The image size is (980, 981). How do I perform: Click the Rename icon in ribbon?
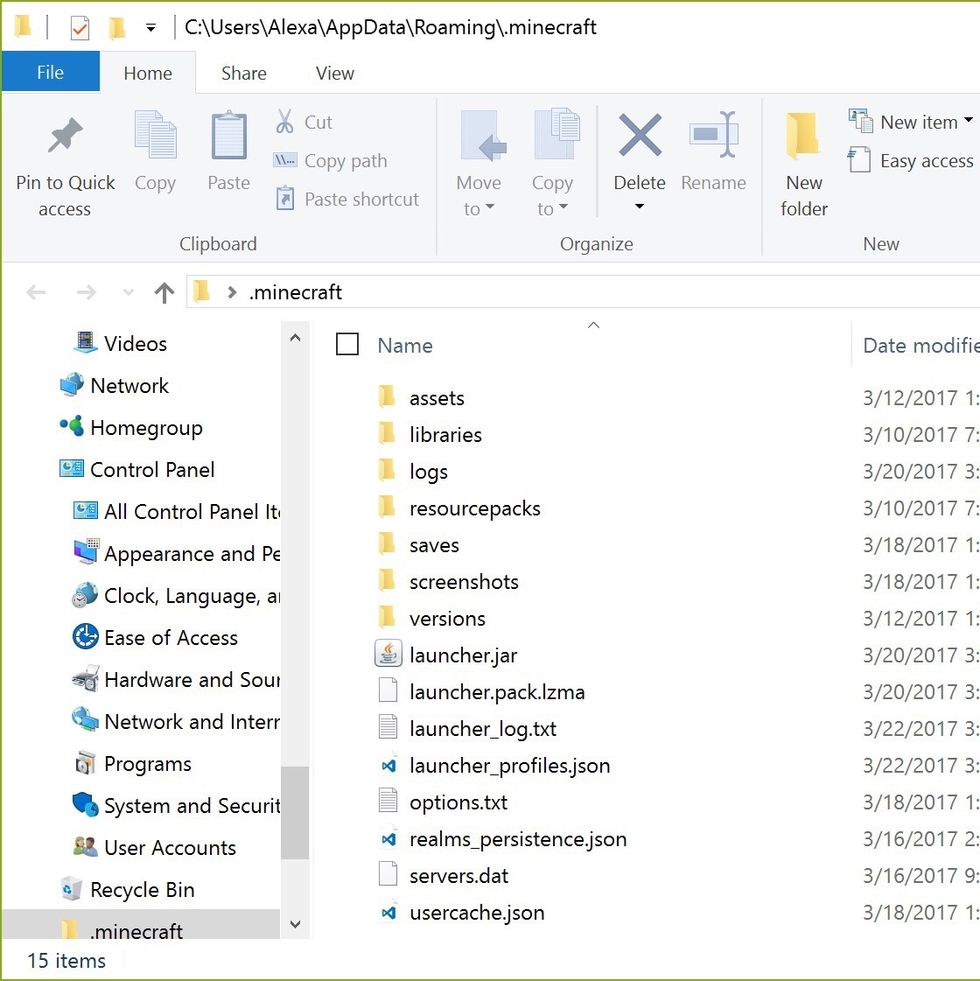[713, 135]
